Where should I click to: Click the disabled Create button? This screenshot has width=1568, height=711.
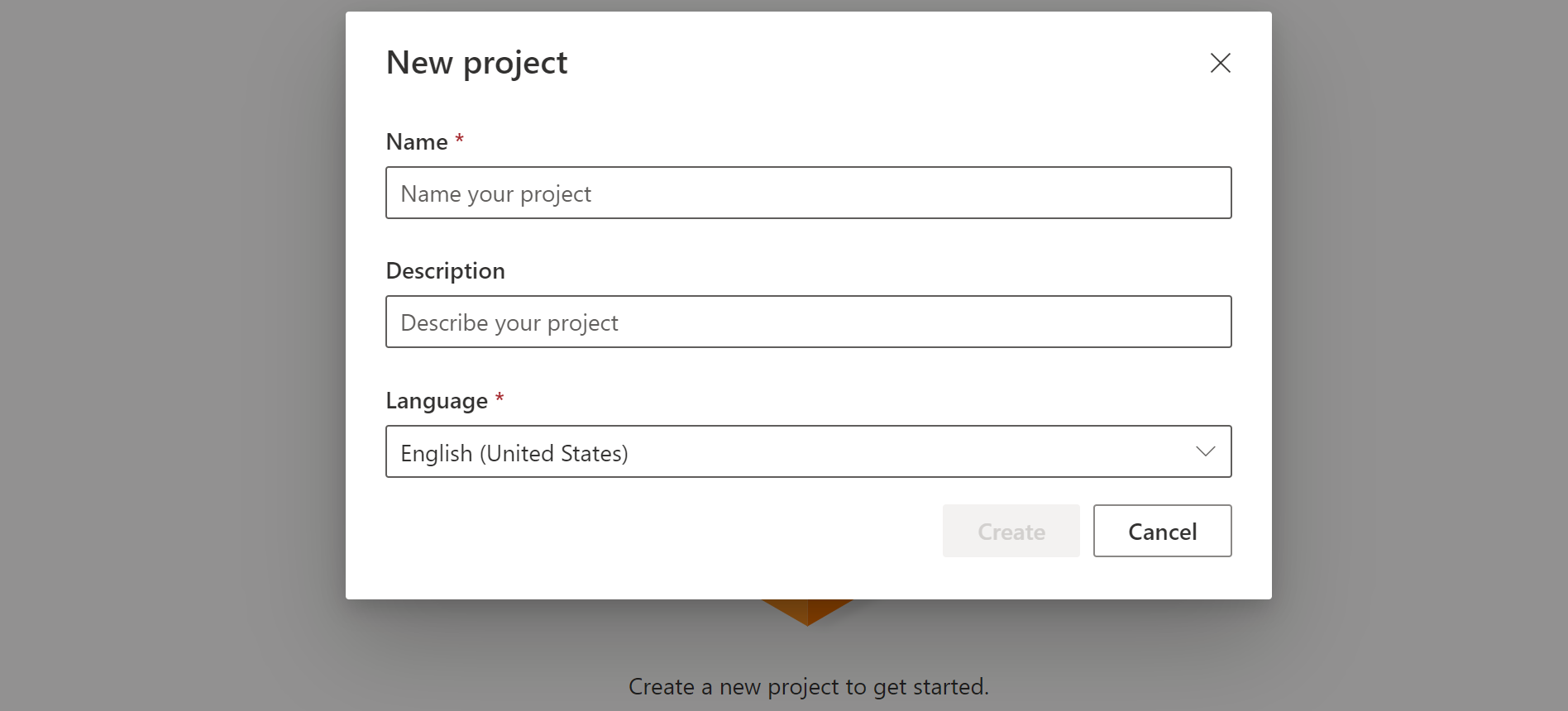click(x=1011, y=531)
